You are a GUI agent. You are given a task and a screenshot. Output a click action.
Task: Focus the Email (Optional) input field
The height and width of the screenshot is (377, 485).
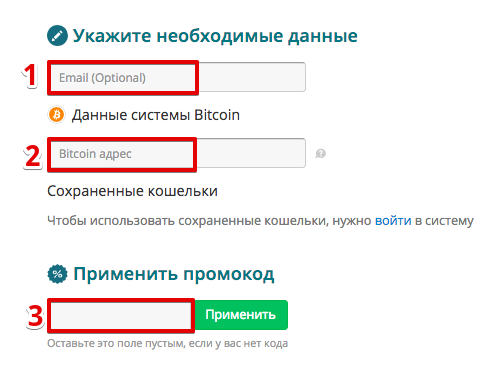click(177, 77)
